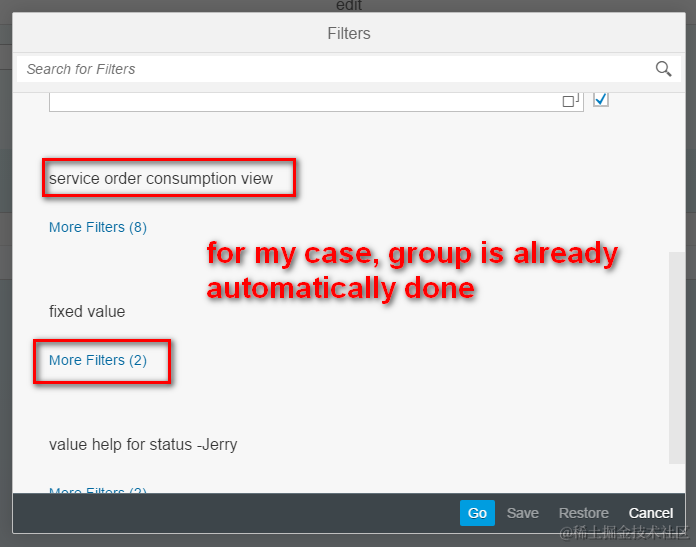
Task: Click the filter value input field
Action: [x=316, y=102]
